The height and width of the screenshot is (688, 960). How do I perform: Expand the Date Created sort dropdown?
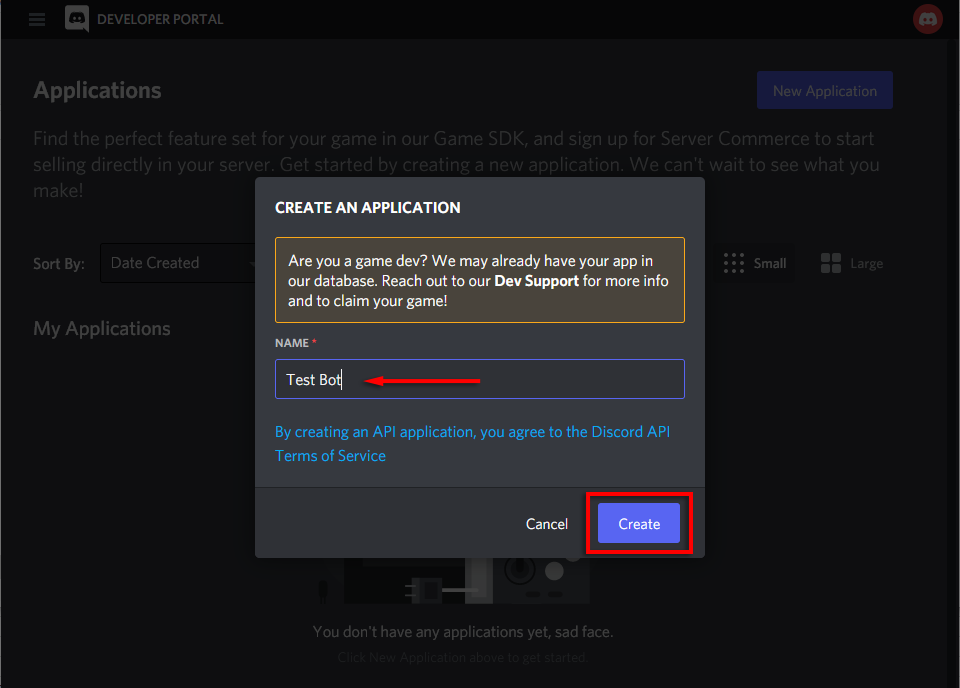(178, 263)
